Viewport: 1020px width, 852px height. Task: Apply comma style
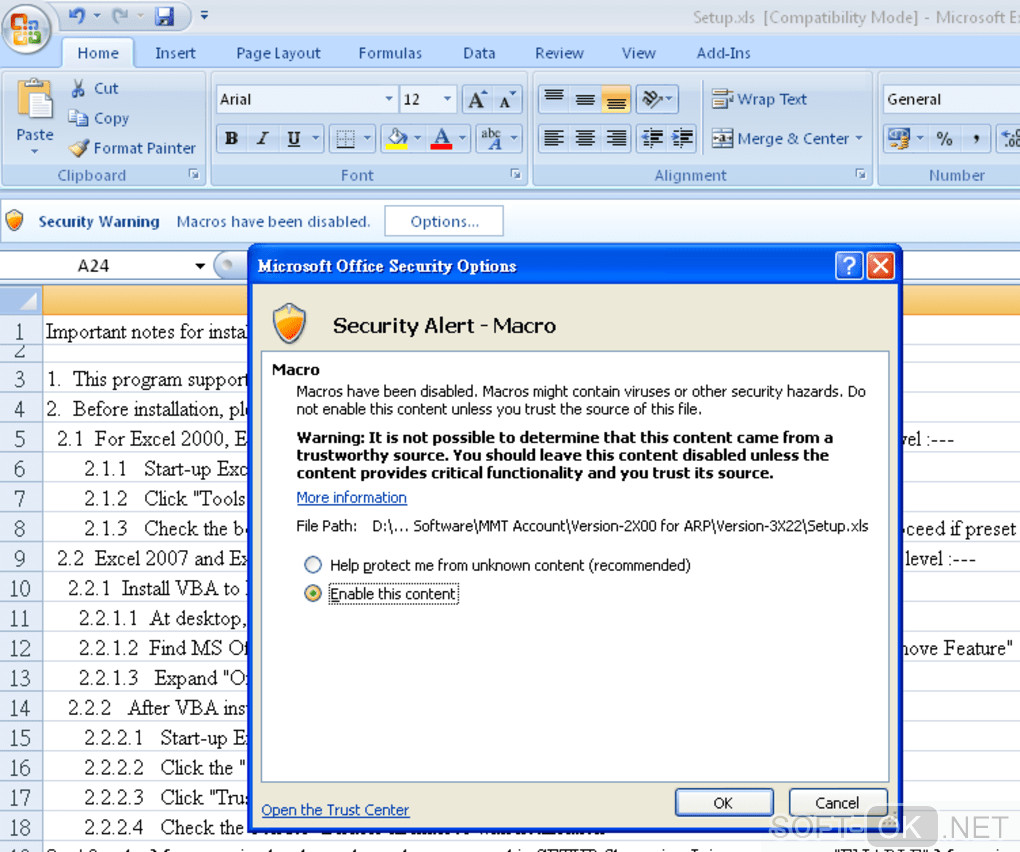pyautogui.click(x=976, y=139)
